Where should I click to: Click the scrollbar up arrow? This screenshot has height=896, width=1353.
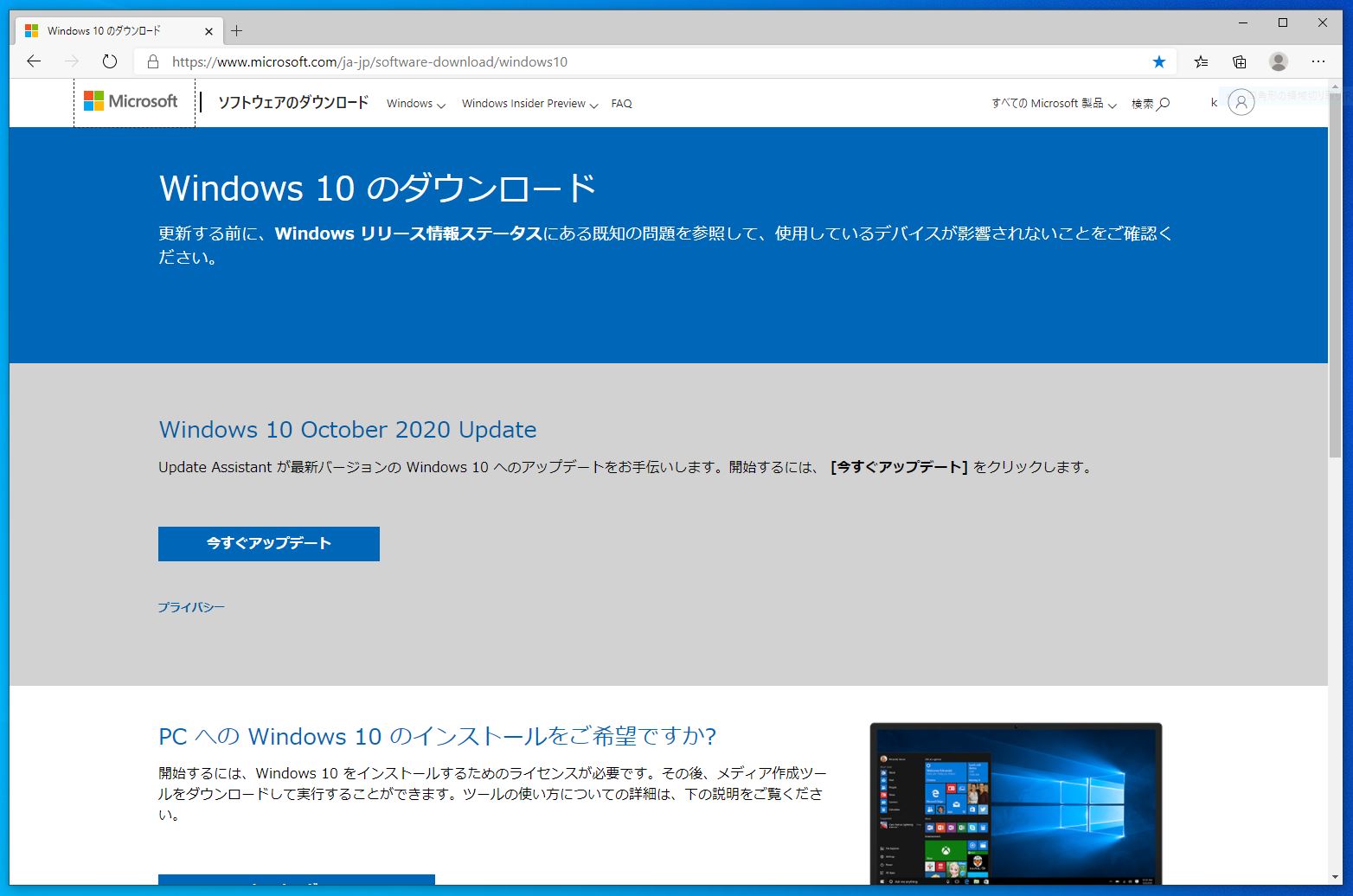tap(1336, 86)
